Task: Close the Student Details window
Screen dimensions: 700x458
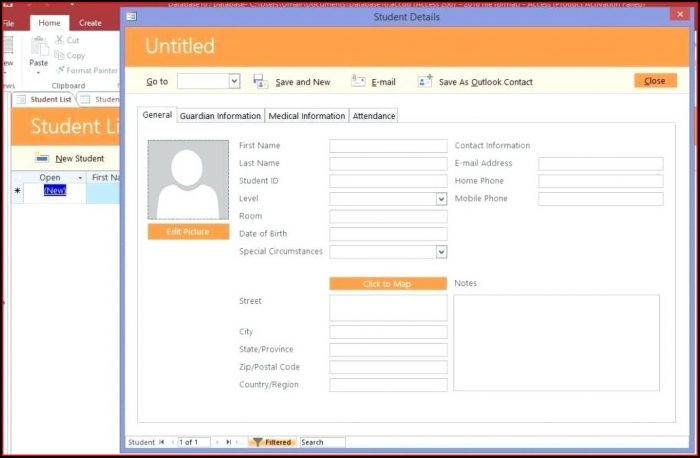Action: click(x=680, y=14)
